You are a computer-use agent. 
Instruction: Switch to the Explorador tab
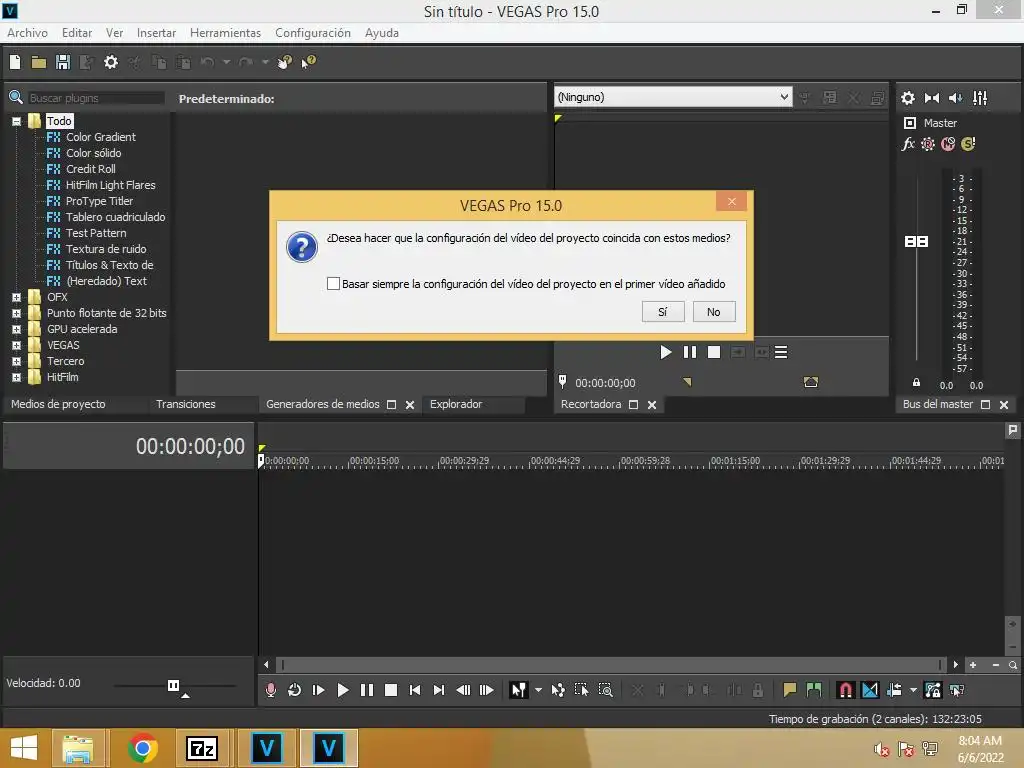click(456, 404)
